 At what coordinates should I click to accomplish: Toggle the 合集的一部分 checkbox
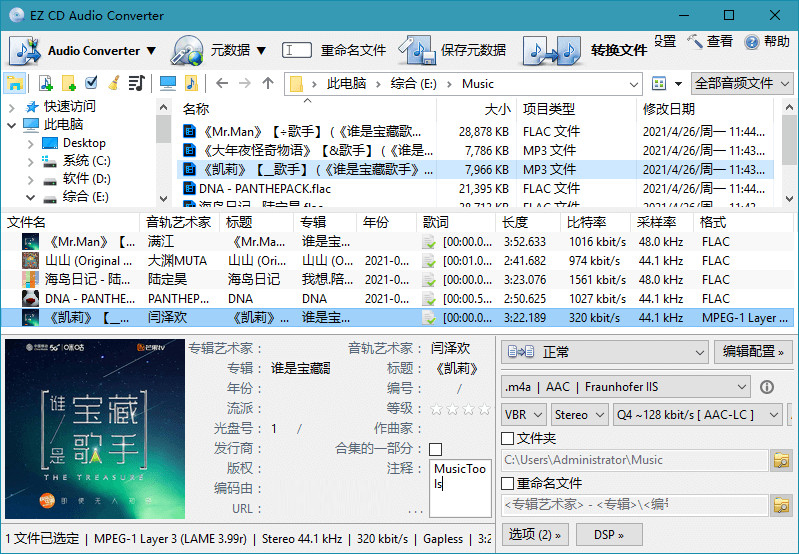pos(435,449)
